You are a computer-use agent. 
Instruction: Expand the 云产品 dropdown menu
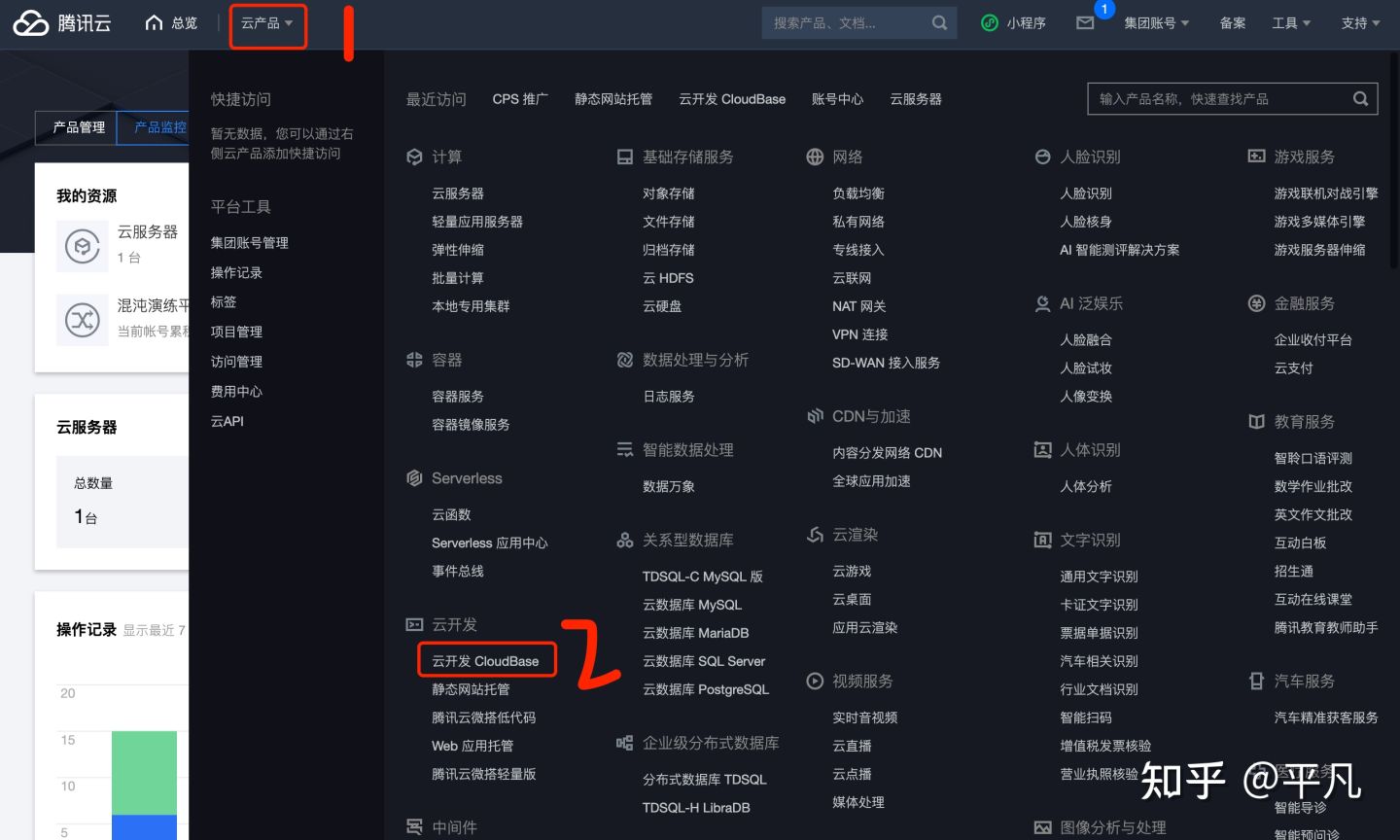tap(267, 23)
